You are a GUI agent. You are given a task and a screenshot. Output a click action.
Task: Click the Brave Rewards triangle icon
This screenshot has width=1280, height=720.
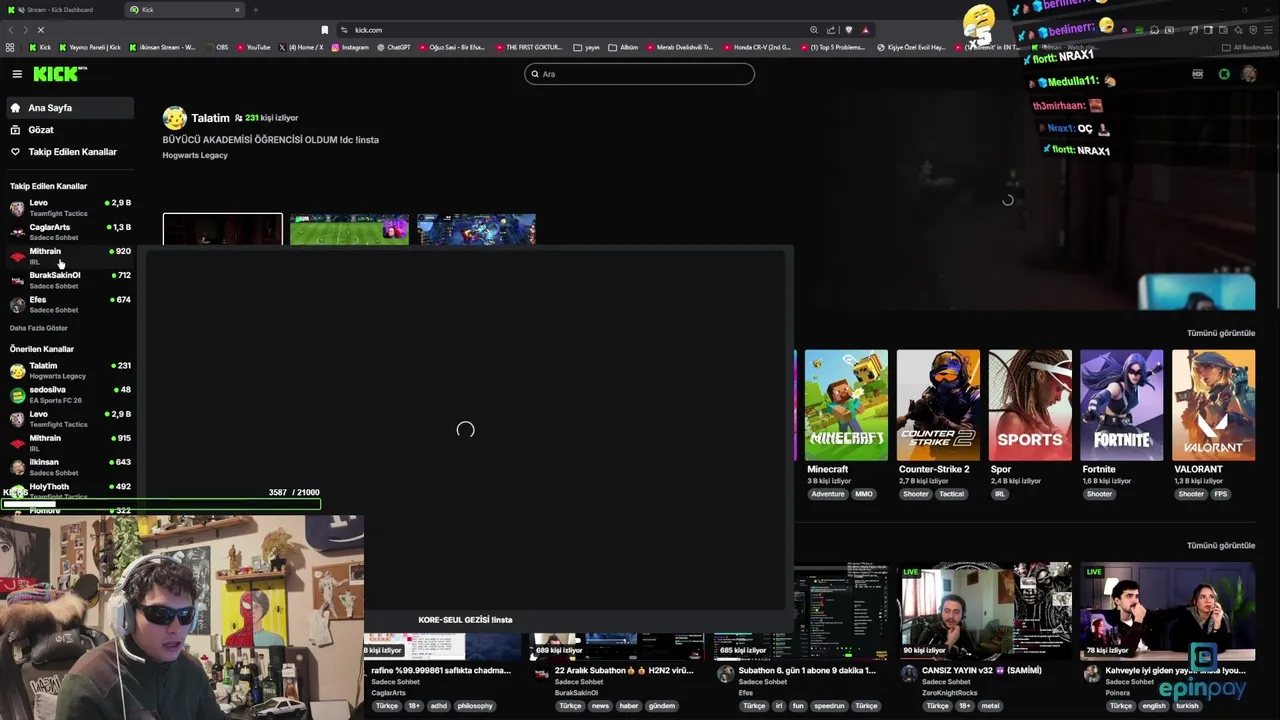(x=866, y=30)
